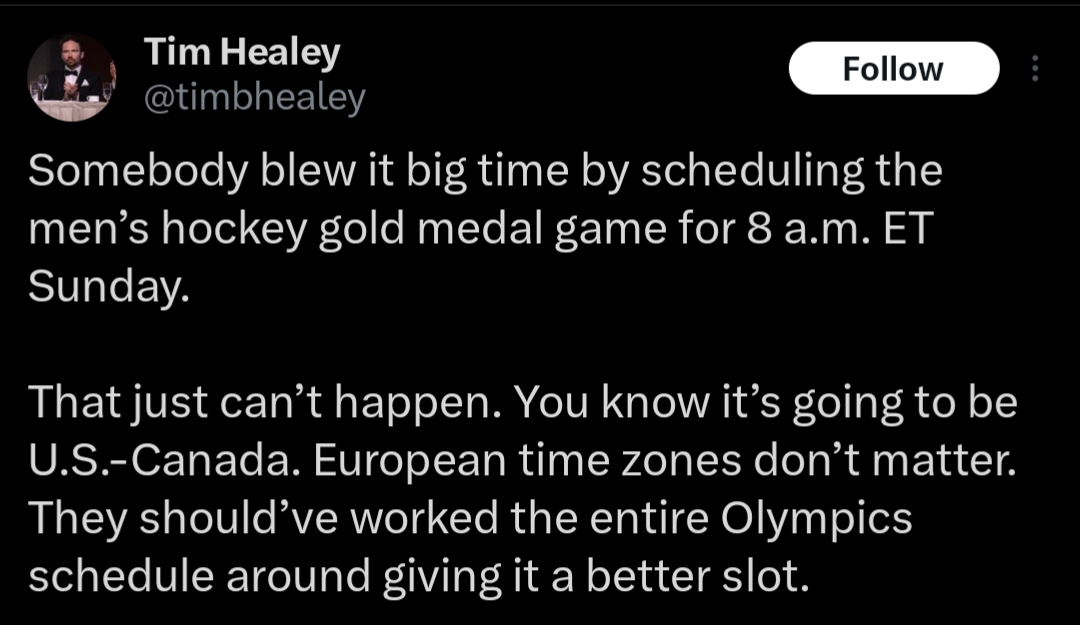Viewport: 1080px width, 625px height.
Task: Click the line "schedule around giving it a better slot."
Action: (x=418, y=577)
